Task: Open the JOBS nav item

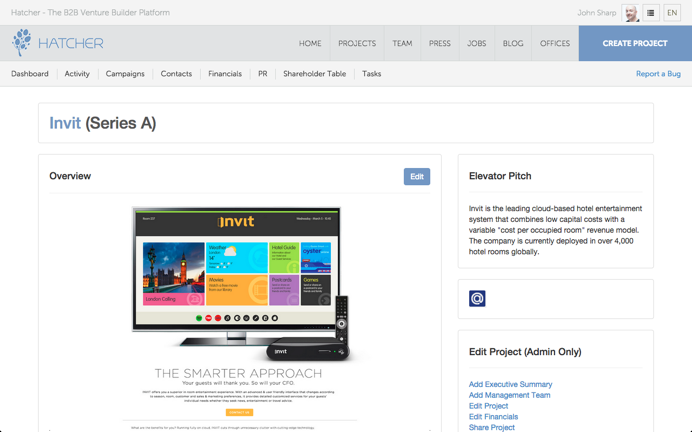Action: pos(477,43)
